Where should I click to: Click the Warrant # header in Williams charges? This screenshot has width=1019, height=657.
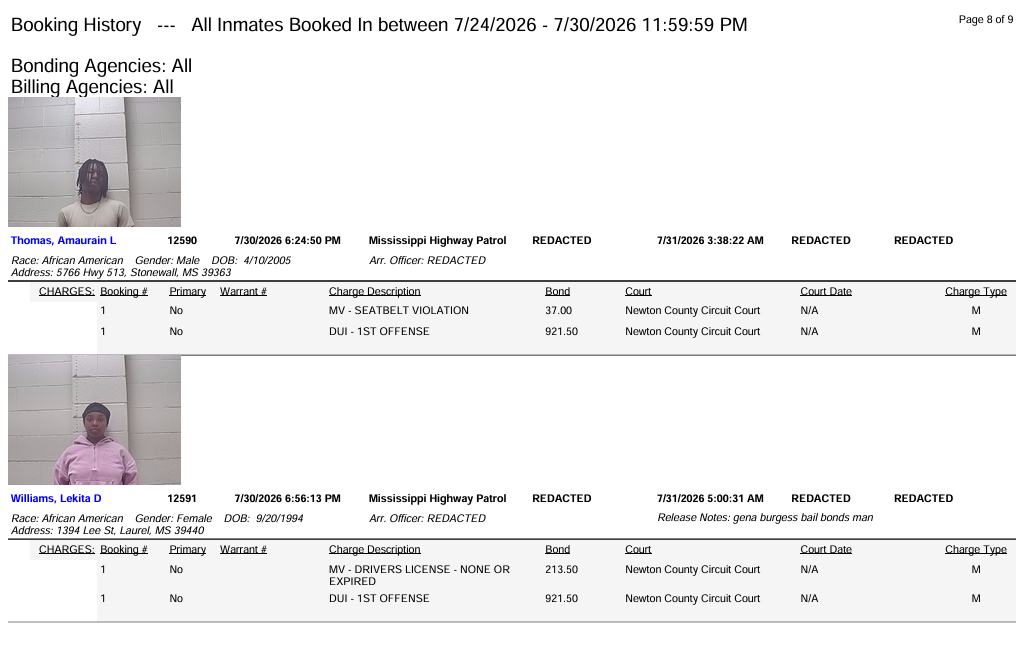tap(243, 549)
